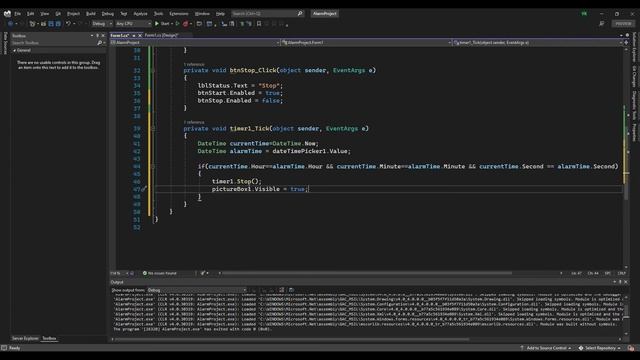The width and height of the screenshot is (640, 360).
Task: Click the Visual Studio logo icon
Action: 7,13
